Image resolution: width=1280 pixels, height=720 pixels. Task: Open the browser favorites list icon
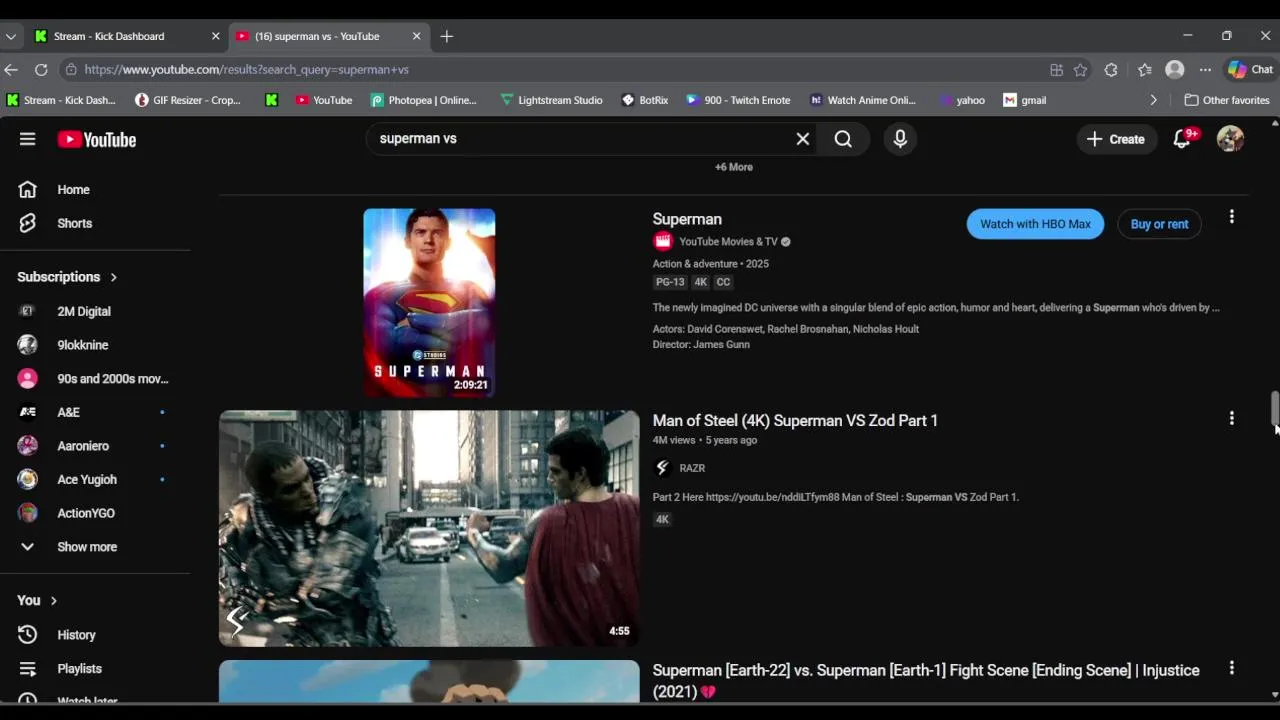(1145, 70)
